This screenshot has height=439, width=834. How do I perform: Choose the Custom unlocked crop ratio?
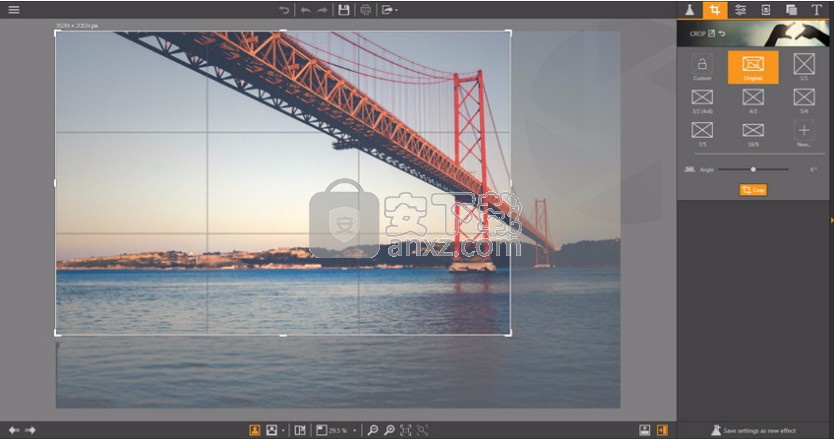[702, 68]
